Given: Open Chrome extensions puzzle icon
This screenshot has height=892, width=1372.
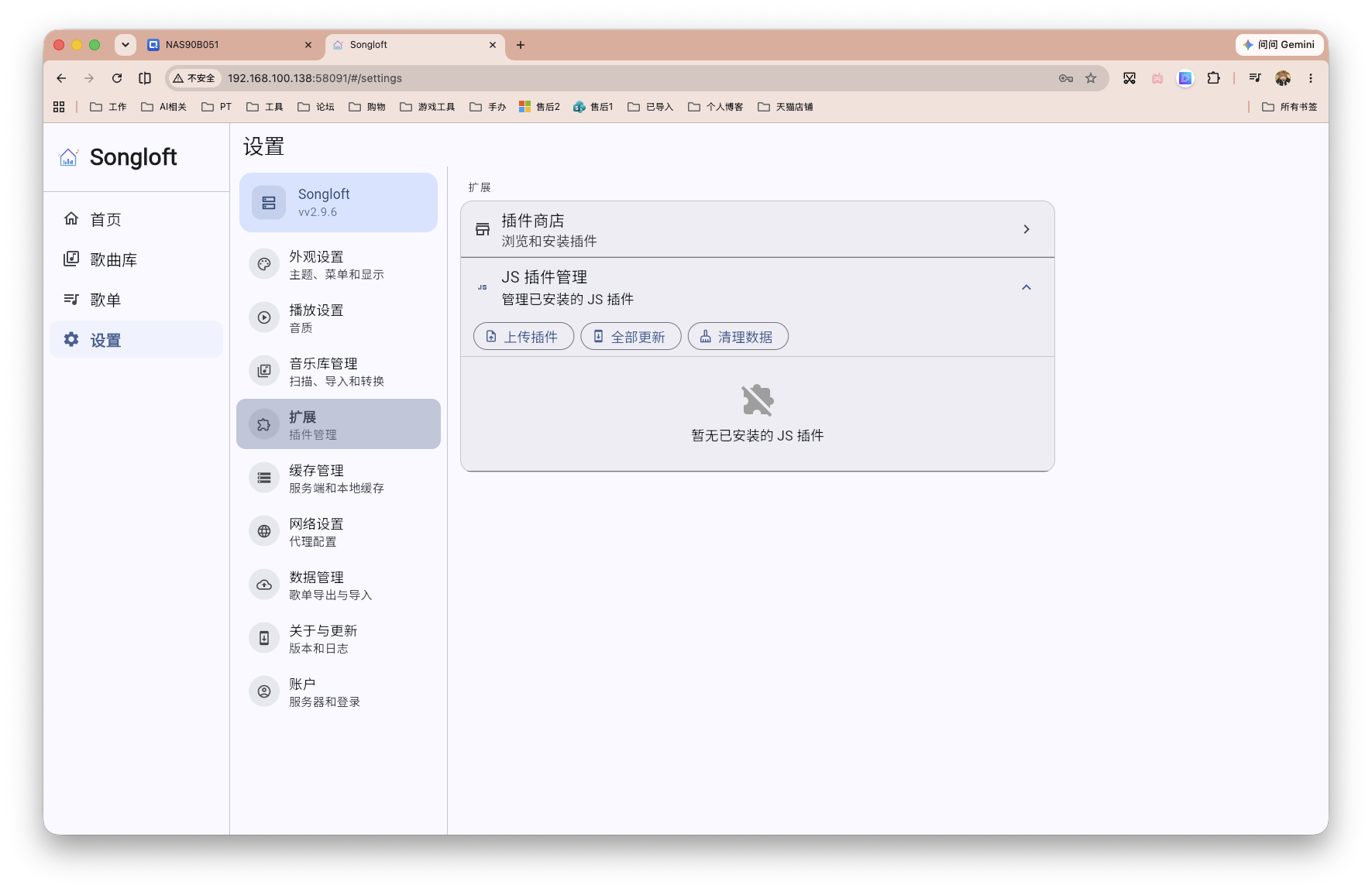Looking at the screenshot, I should coord(1213,78).
